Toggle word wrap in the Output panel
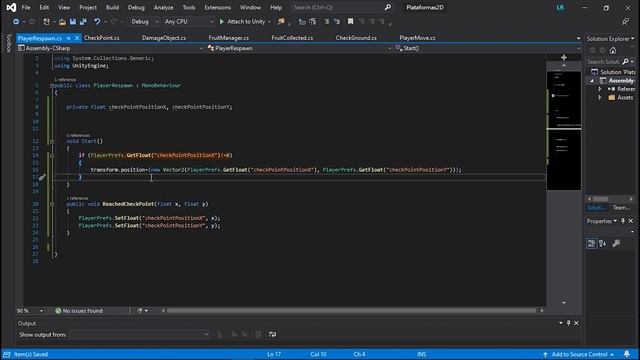Viewport: 640px width, 360px height. 272,334
